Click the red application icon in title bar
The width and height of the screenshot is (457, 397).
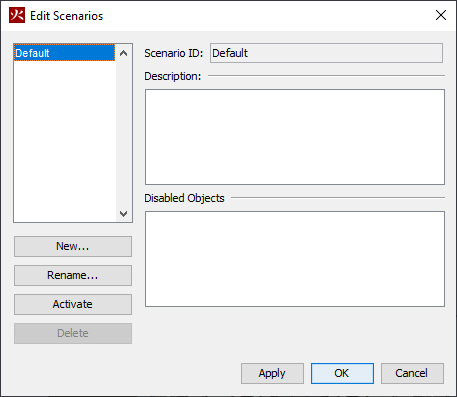pos(17,15)
